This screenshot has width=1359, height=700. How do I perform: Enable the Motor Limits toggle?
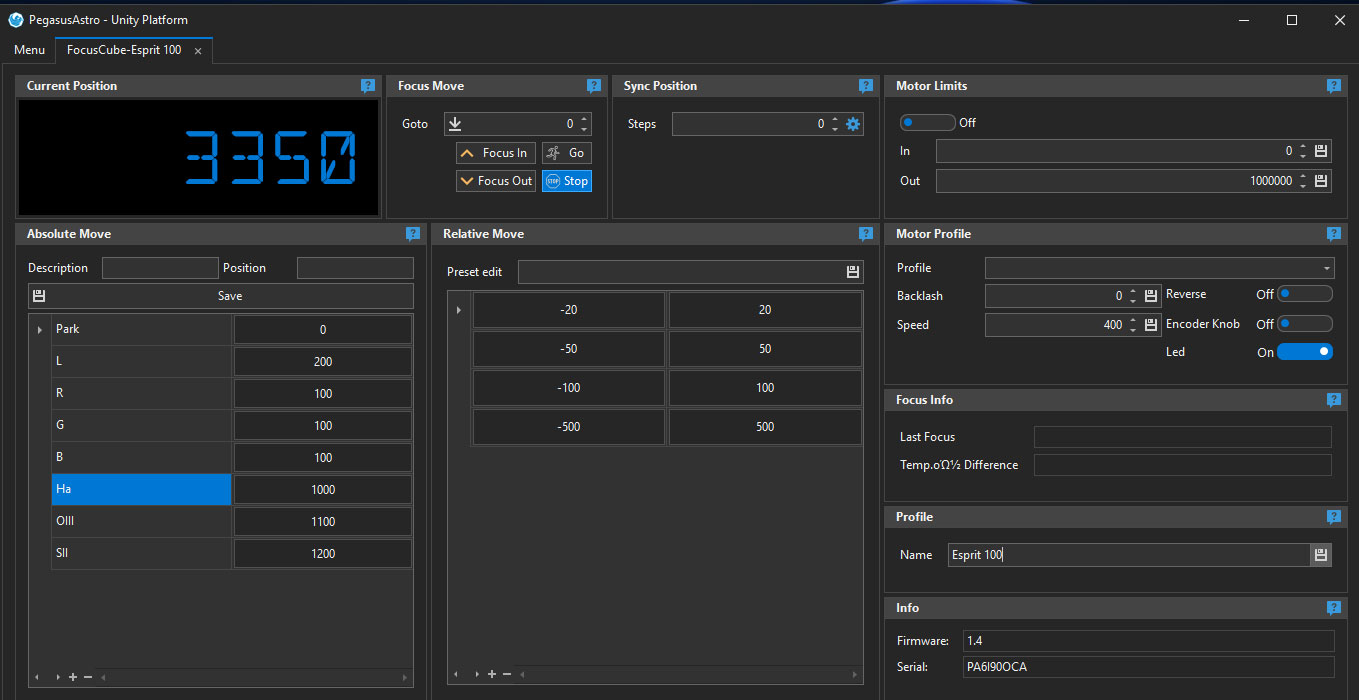coord(927,123)
